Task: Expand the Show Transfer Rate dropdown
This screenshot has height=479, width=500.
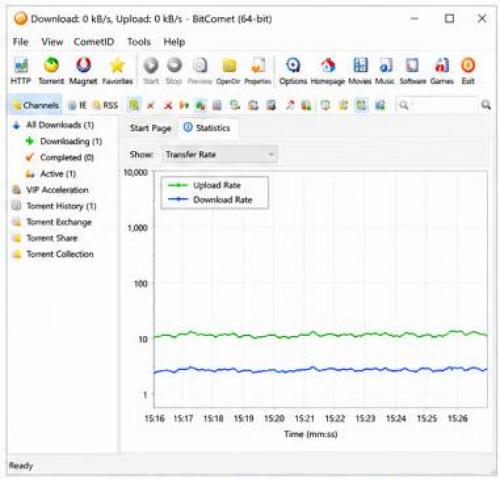Action: pos(219,154)
